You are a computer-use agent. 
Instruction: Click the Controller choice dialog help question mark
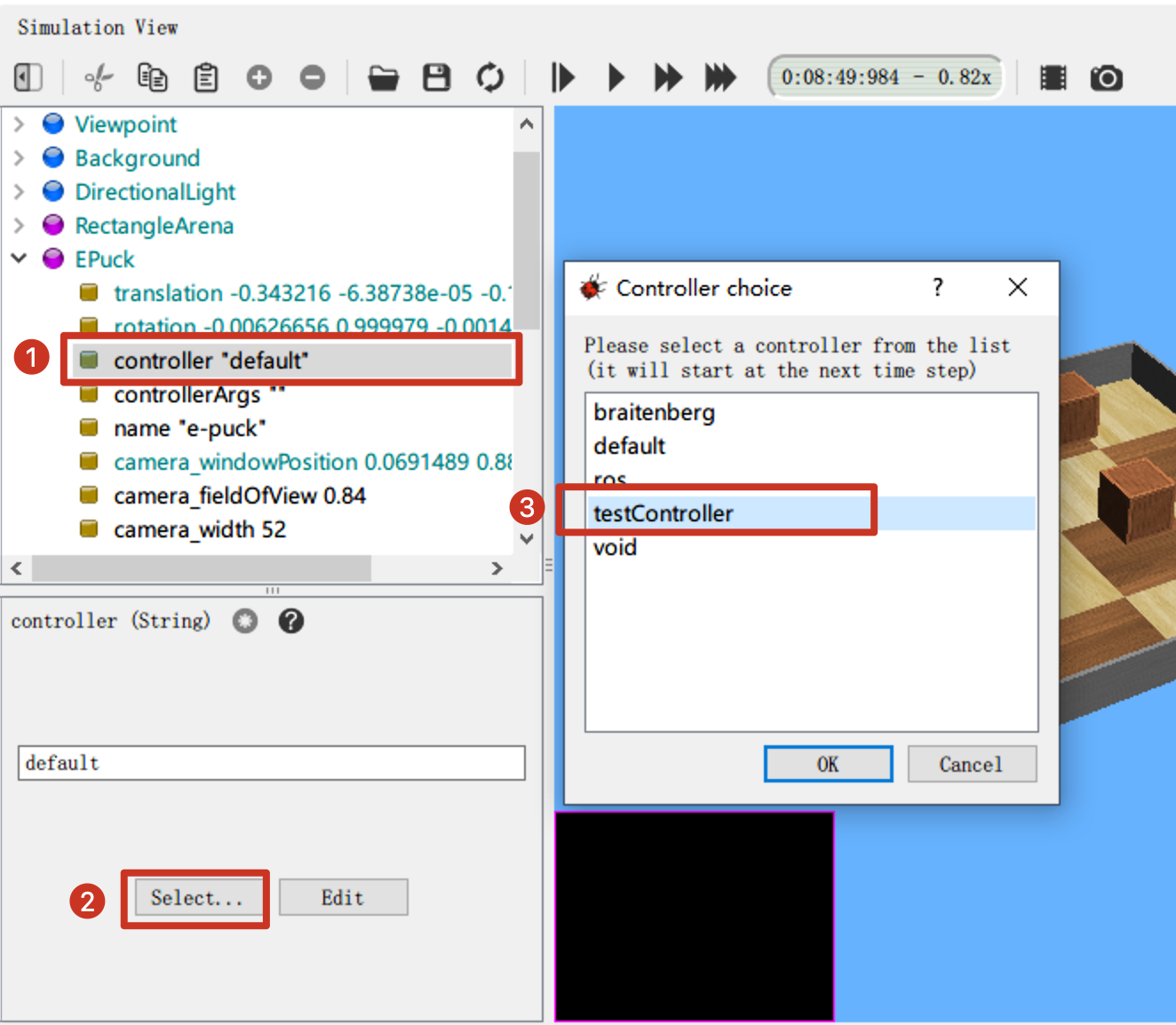937,288
